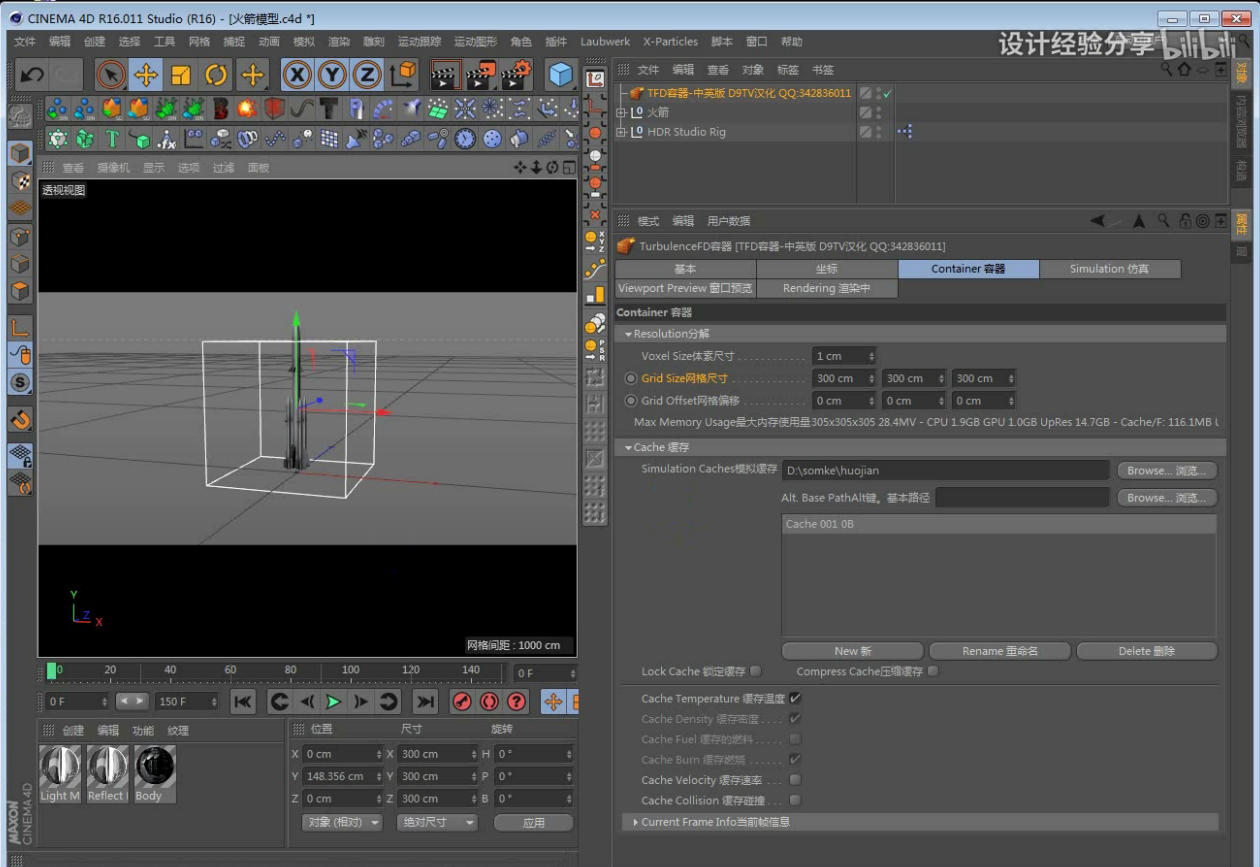Browse for Simulation Caches folder
The height and width of the screenshot is (867, 1260).
click(1167, 470)
